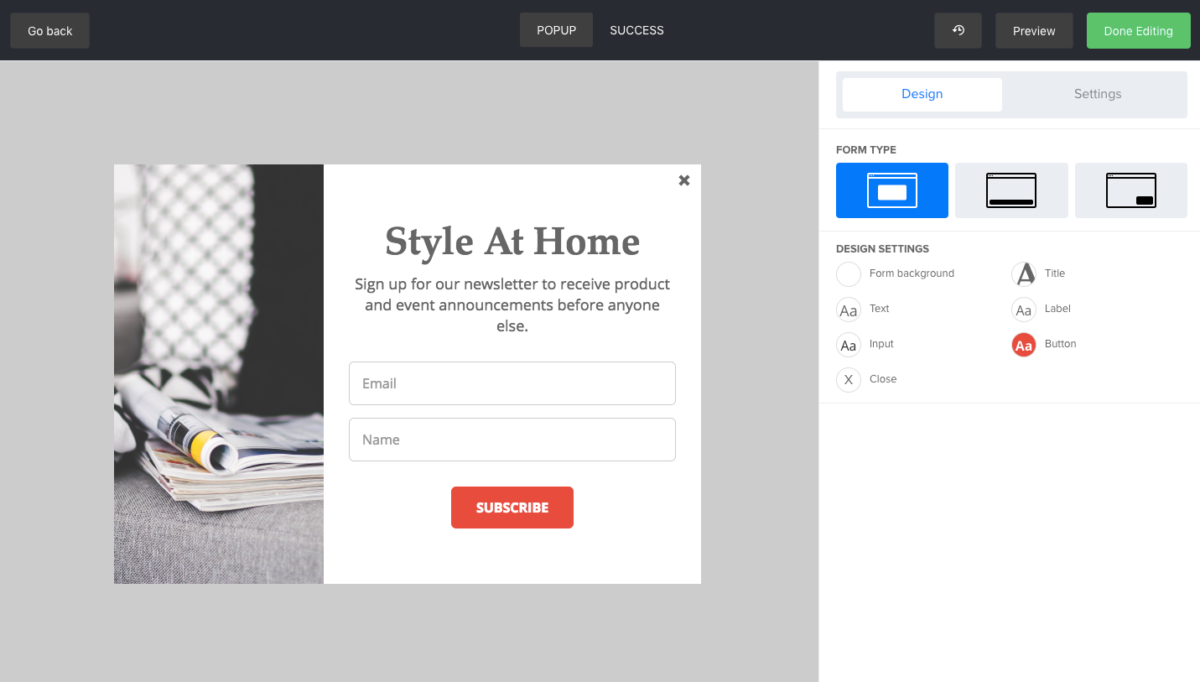Click the Done Editing button

[x=1138, y=30]
